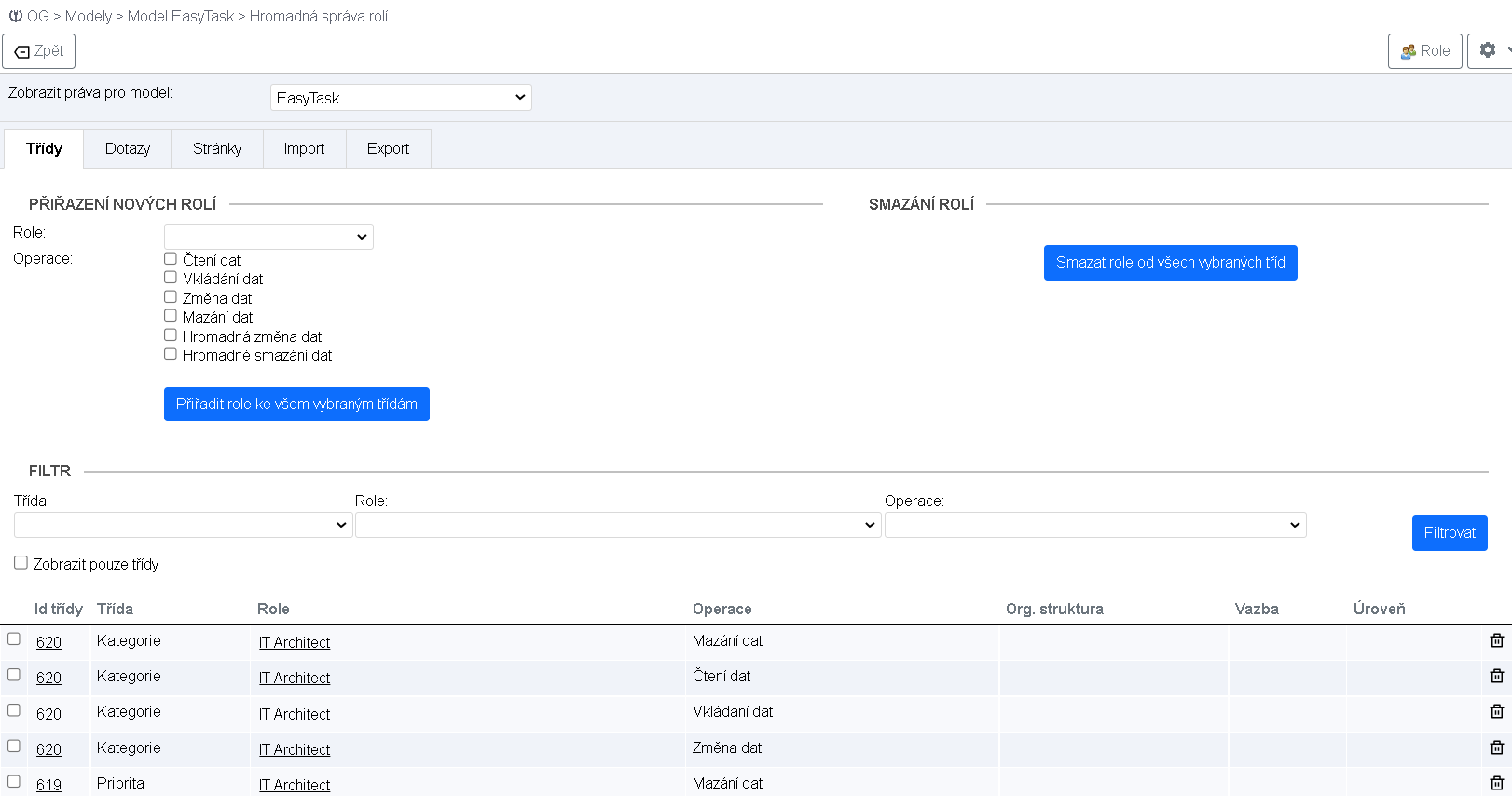Open the Export tab
This screenshot has height=796, width=1512.
point(388,149)
